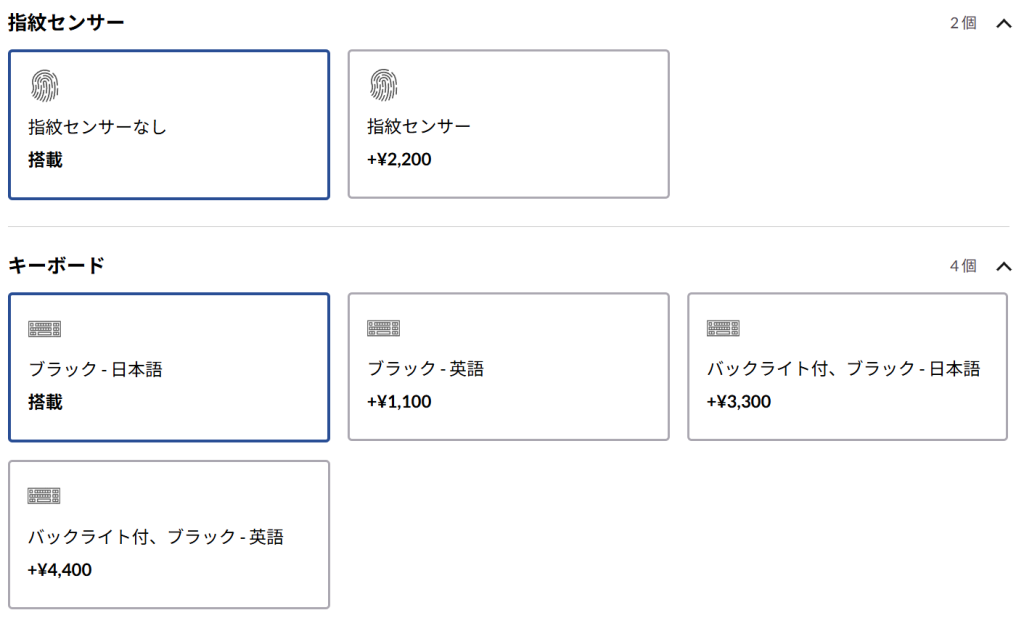Select ブラック - 日本語 keyboard option

coord(169,367)
